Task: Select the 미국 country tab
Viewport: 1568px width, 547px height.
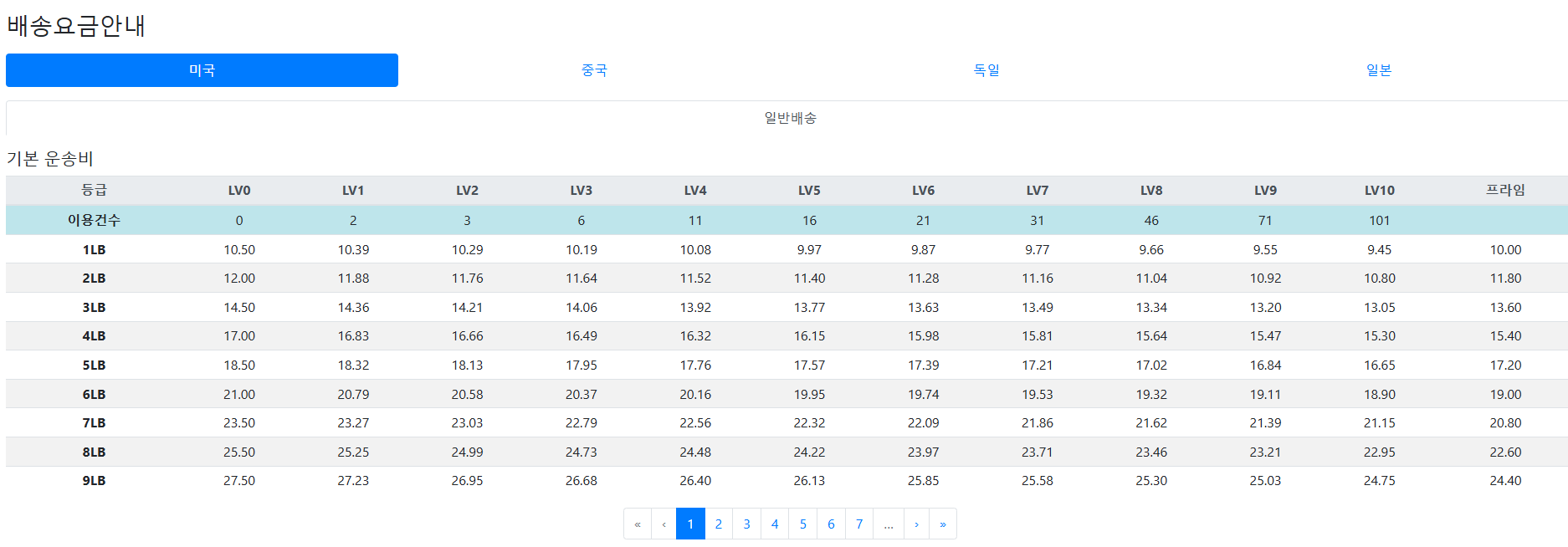Action: [202, 70]
